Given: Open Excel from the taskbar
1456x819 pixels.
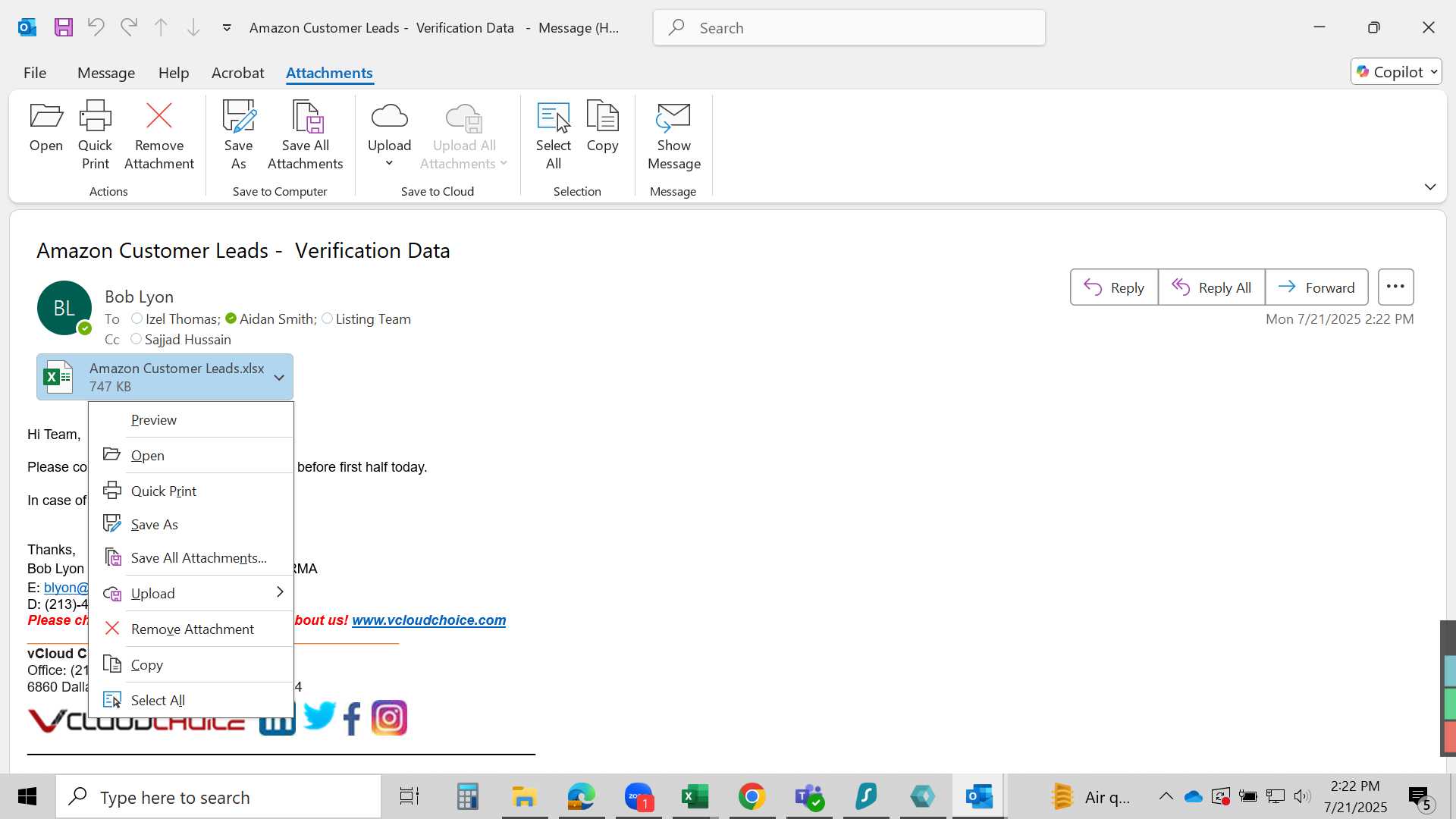Looking at the screenshot, I should click(695, 797).
